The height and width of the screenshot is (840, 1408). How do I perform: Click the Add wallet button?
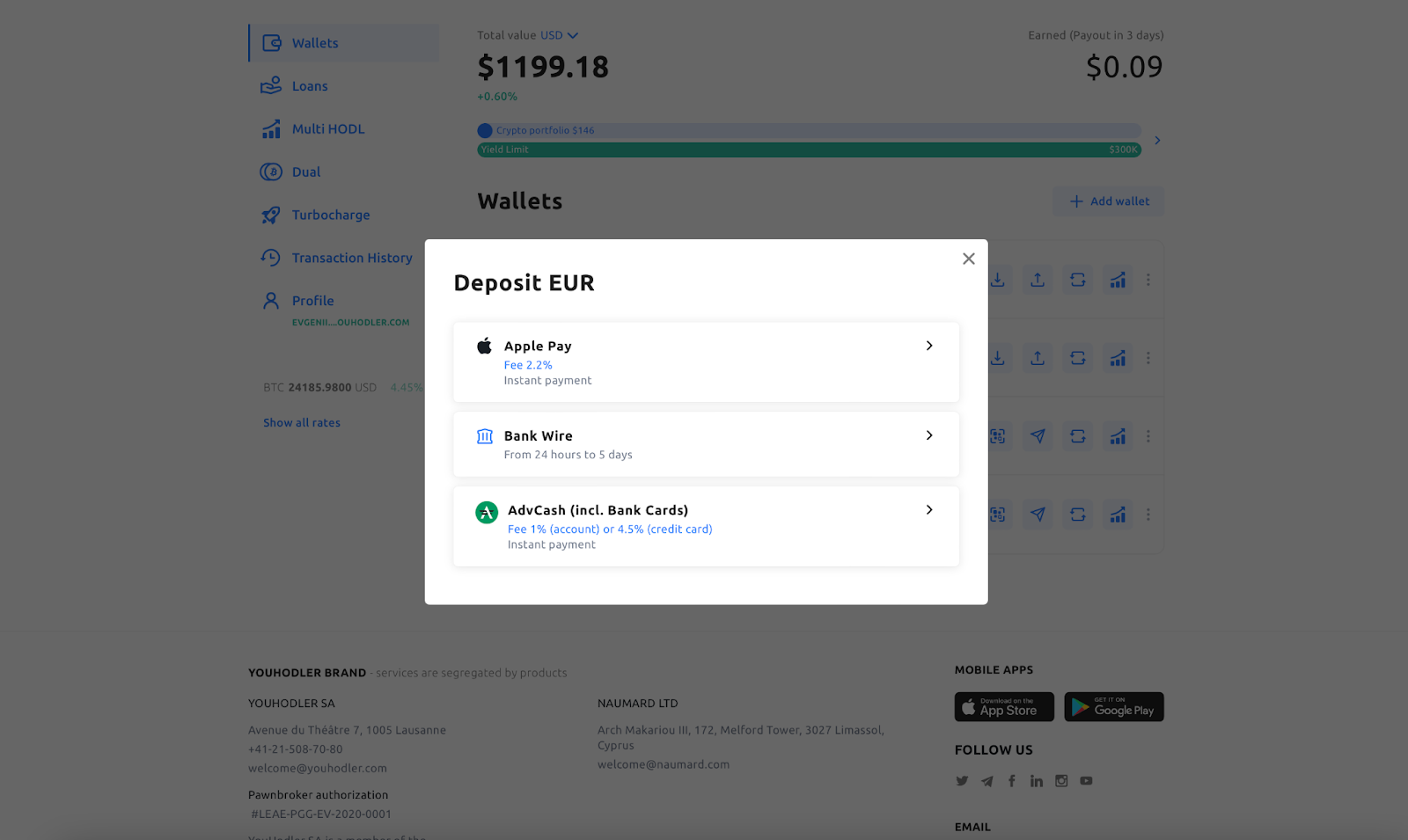coord(1108,201)
